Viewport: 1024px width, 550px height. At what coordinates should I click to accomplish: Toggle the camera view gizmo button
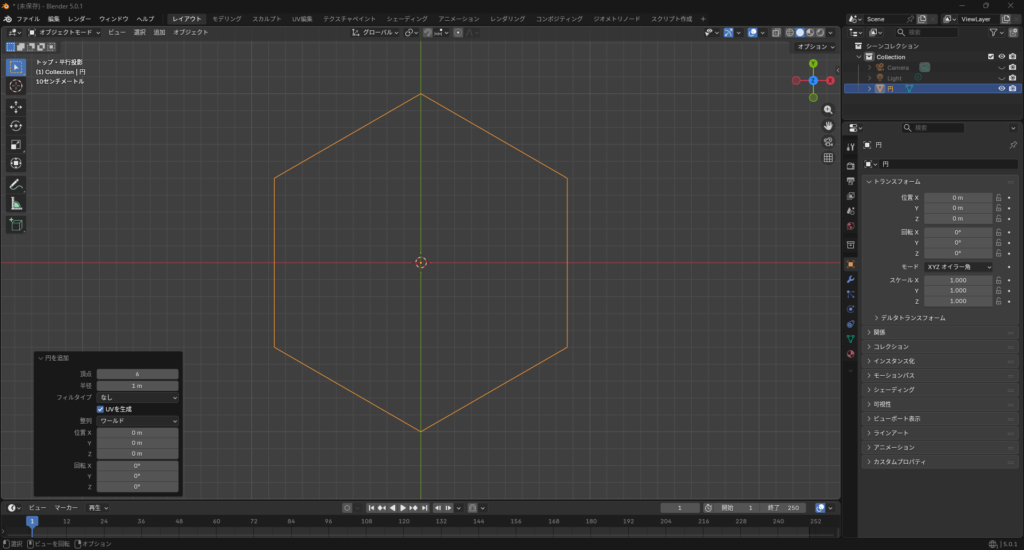pyautogui.click(x=828, y=141)
